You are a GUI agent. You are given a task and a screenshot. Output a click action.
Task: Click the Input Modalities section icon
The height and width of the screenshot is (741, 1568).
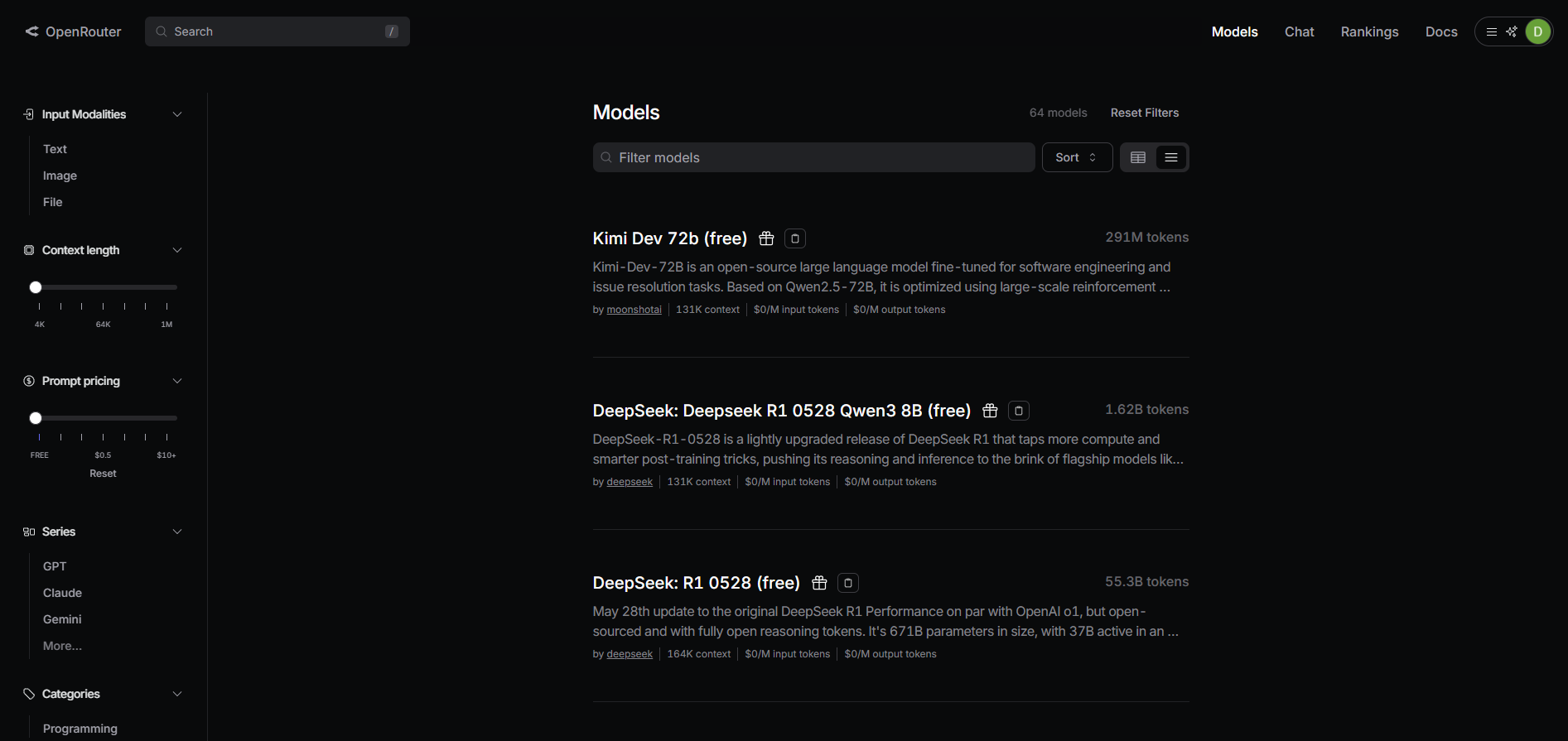pyautogui.click(x=29, y=114)
